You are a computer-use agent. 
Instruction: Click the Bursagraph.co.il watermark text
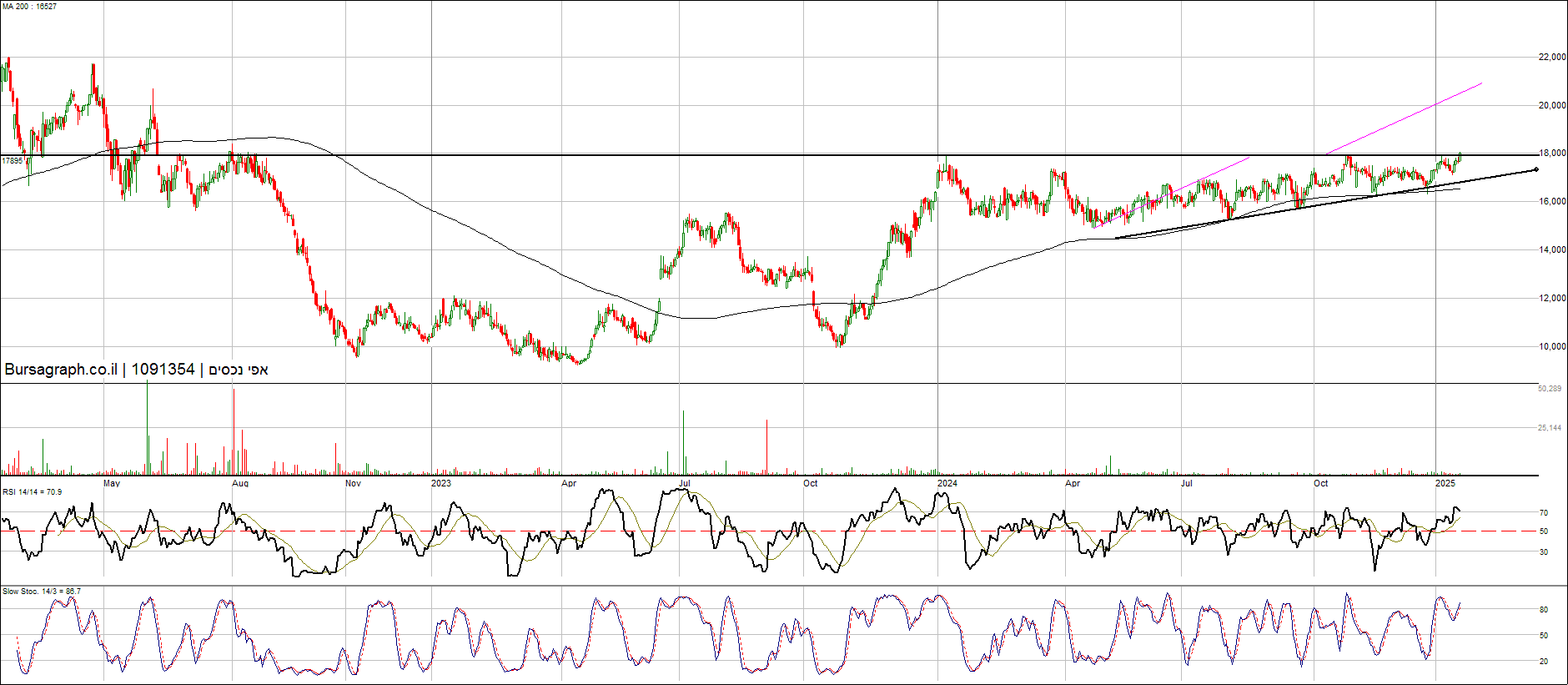coord(60,370)
